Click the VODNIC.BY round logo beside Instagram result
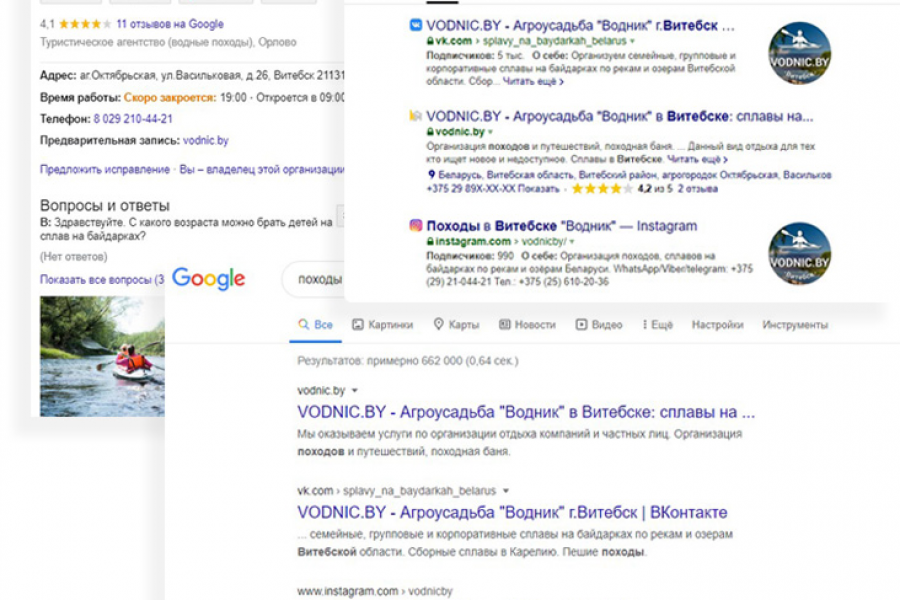 (800, 253)
